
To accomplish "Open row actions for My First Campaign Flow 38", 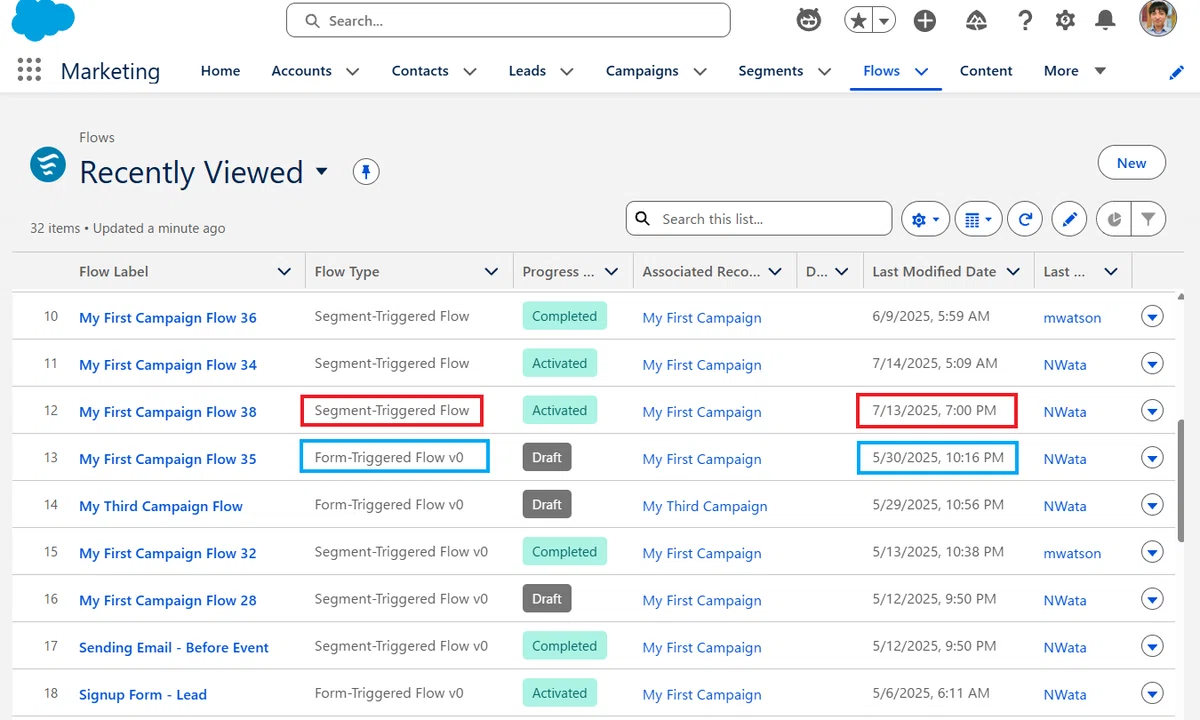I will [1152, 411].
